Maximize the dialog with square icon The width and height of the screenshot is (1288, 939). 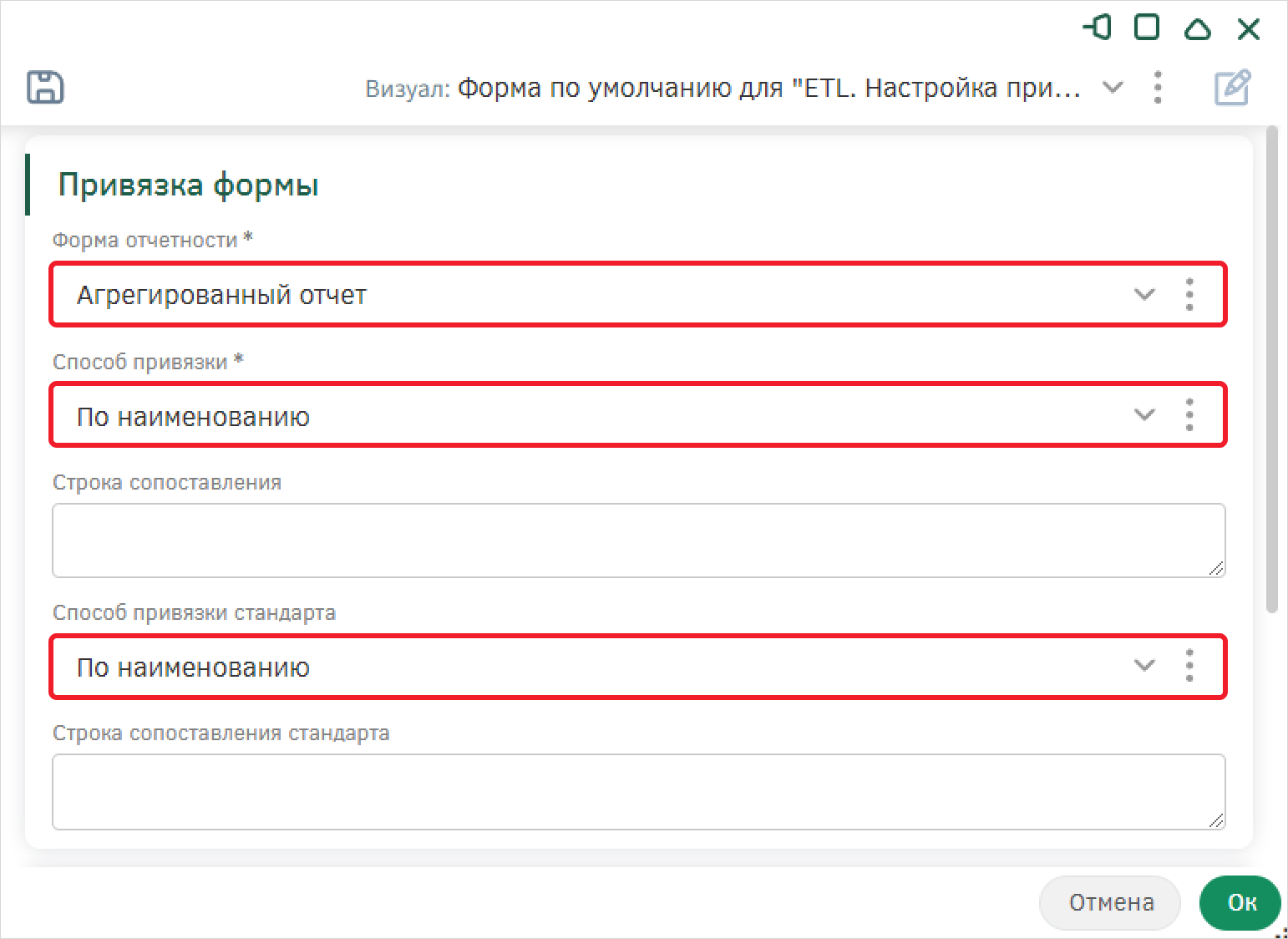(1147, 28)
